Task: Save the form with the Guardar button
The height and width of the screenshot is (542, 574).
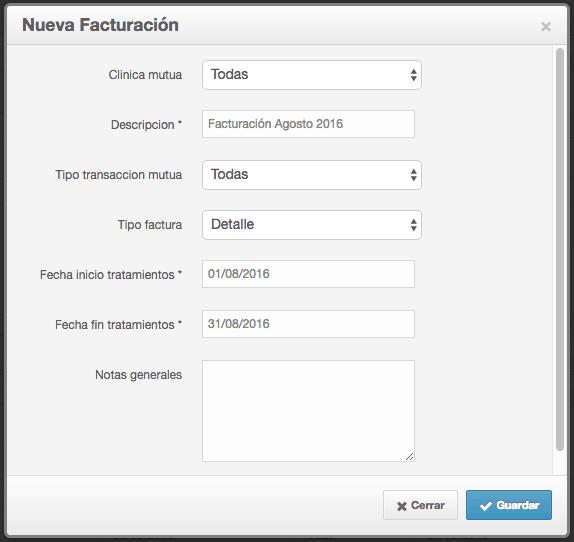Action: [x=509, y=505]
